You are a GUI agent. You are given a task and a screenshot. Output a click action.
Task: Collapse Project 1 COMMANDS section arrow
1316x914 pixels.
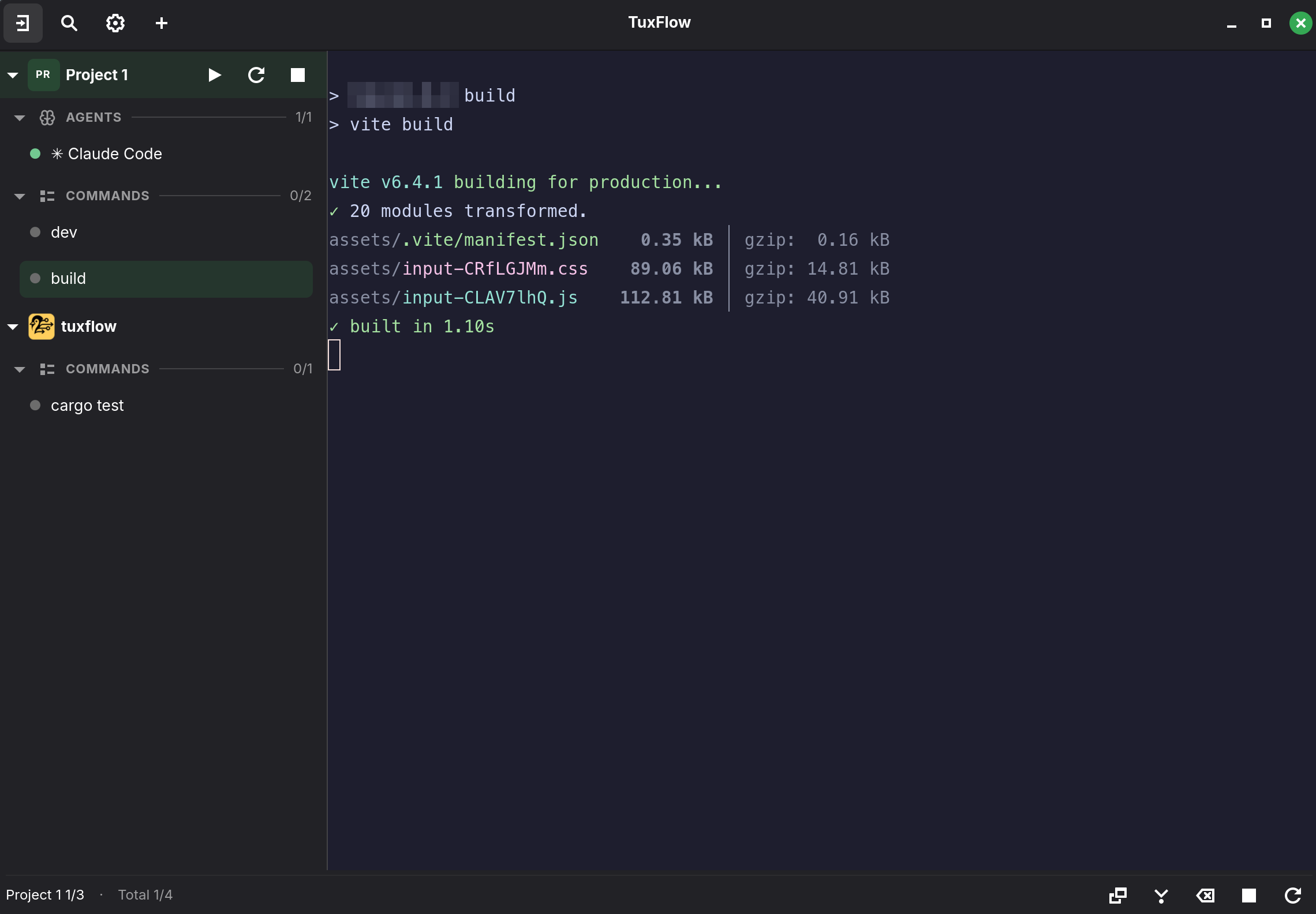pos(20,196)
